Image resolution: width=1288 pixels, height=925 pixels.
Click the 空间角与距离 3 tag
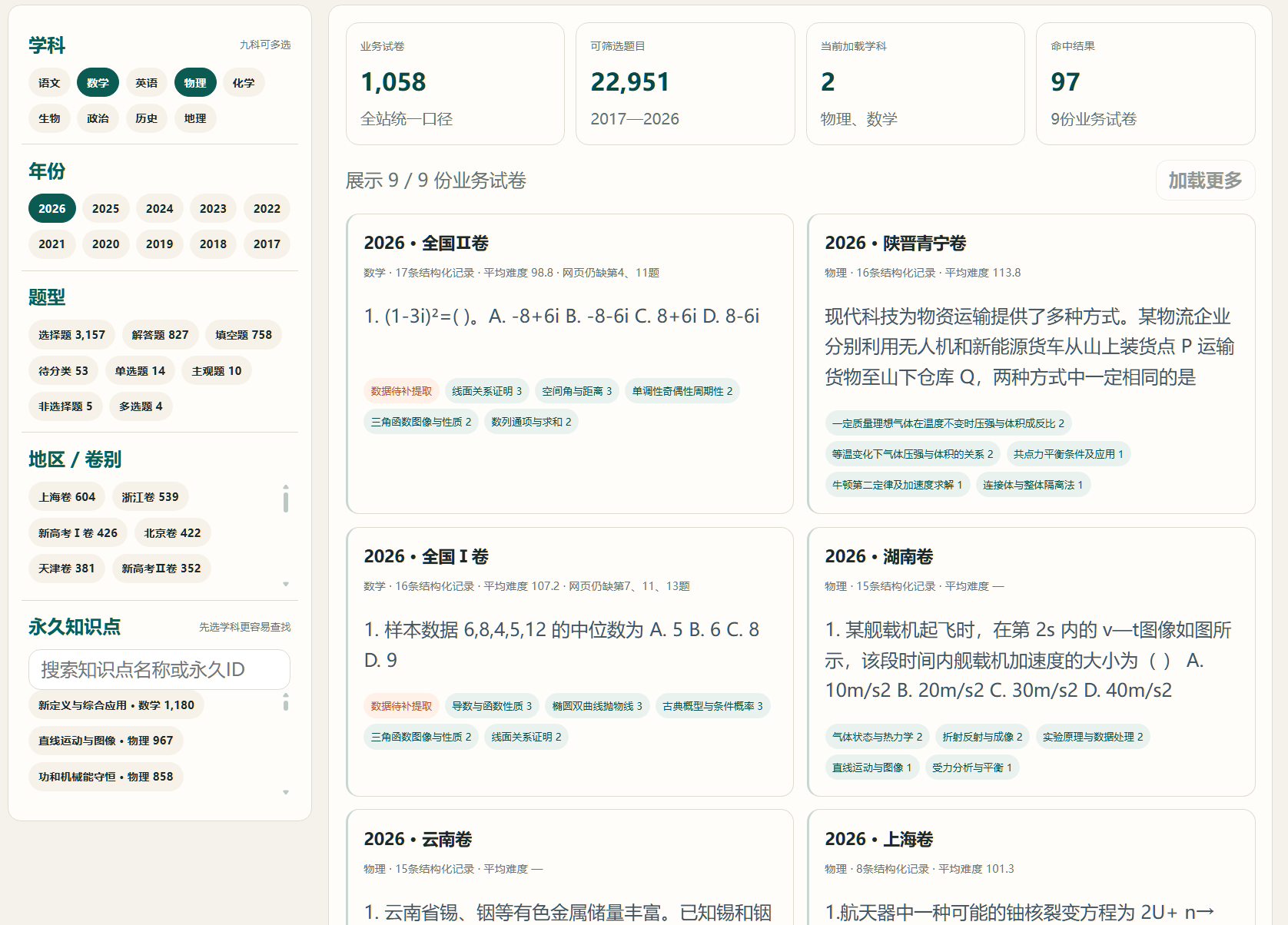(x=577, y=391)
